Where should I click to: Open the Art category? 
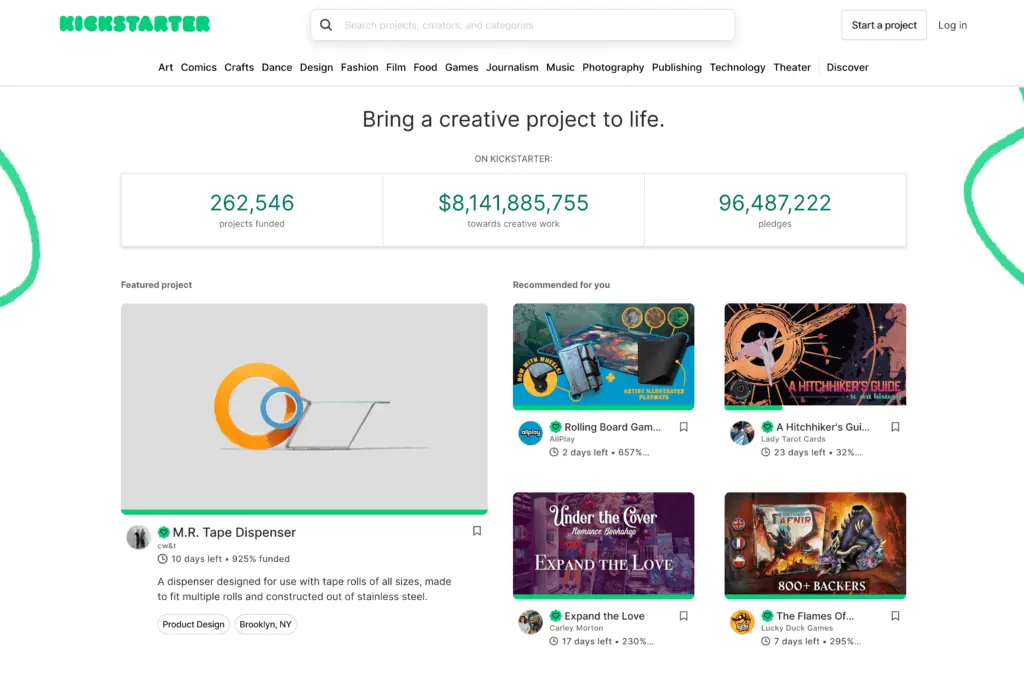coord(165,67)
